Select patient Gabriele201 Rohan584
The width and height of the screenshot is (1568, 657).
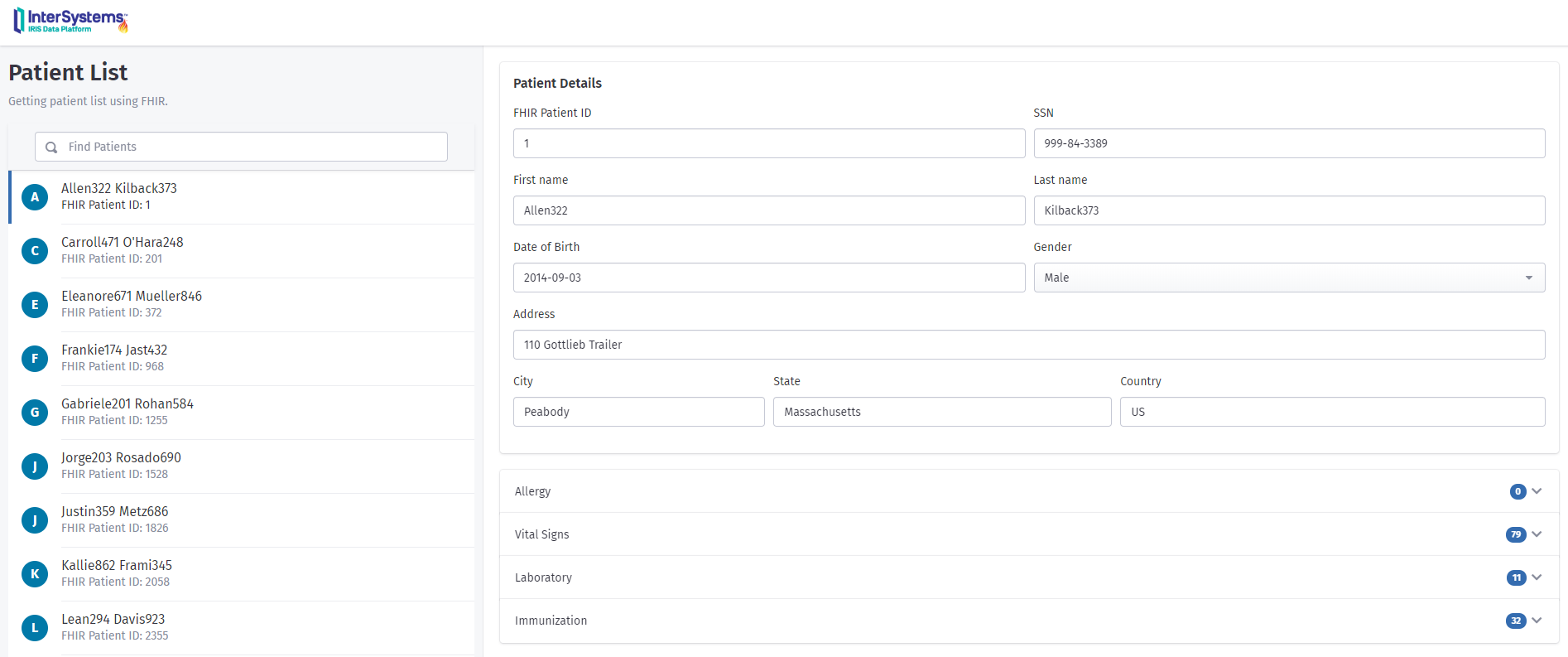[x=242, y=413]
